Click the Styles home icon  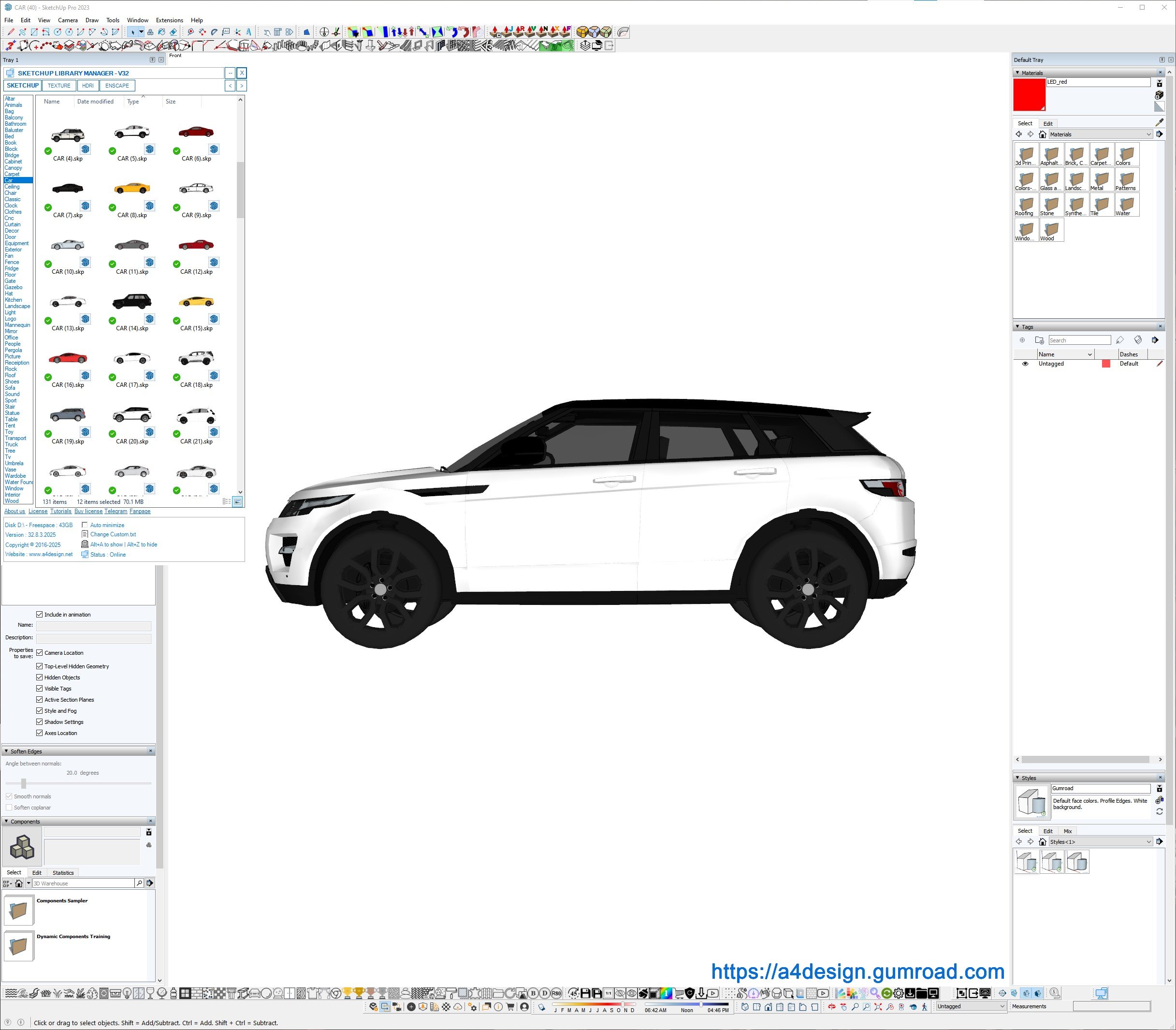(x=1042, y=842)
